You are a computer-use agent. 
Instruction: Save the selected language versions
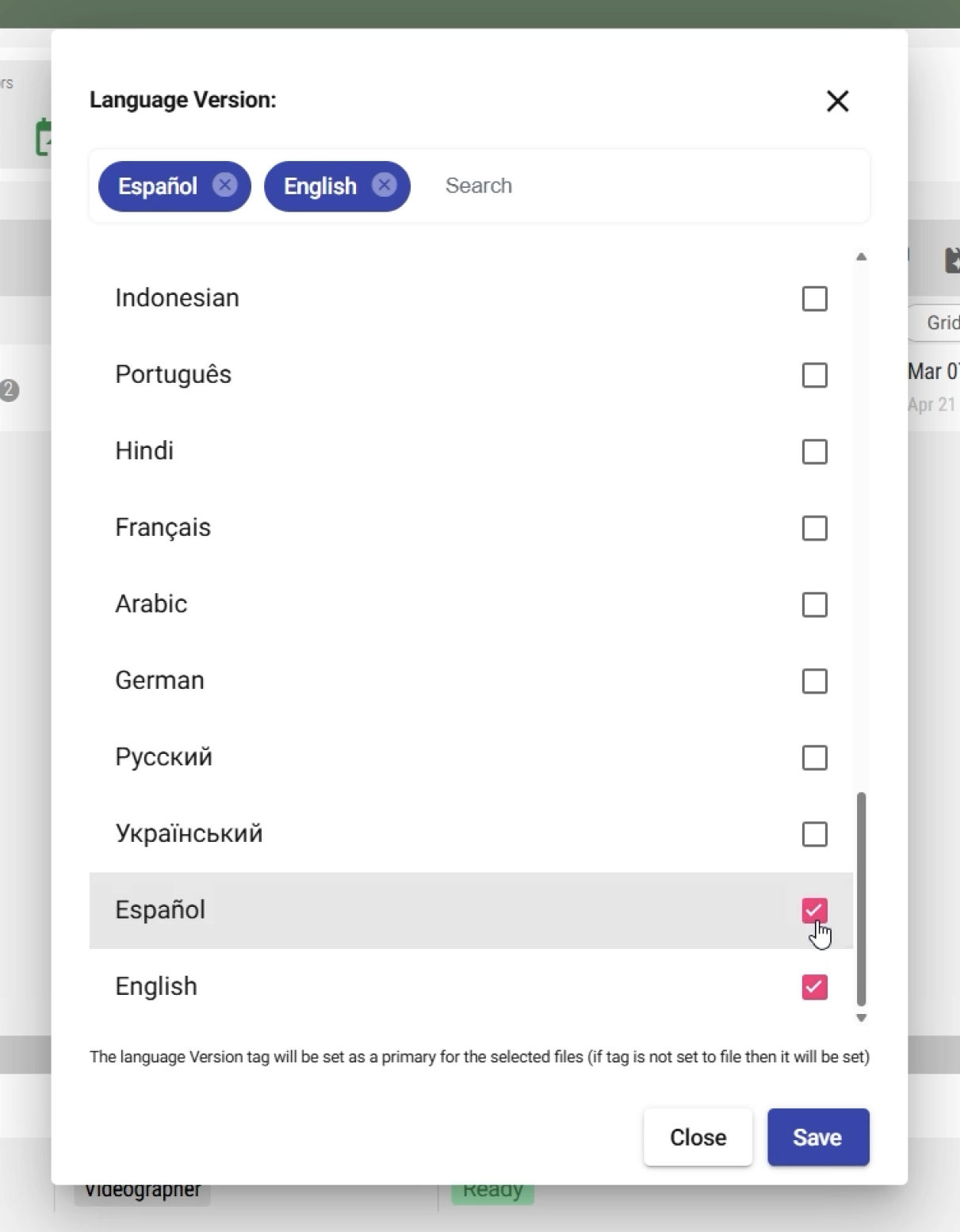point(817,1137)
